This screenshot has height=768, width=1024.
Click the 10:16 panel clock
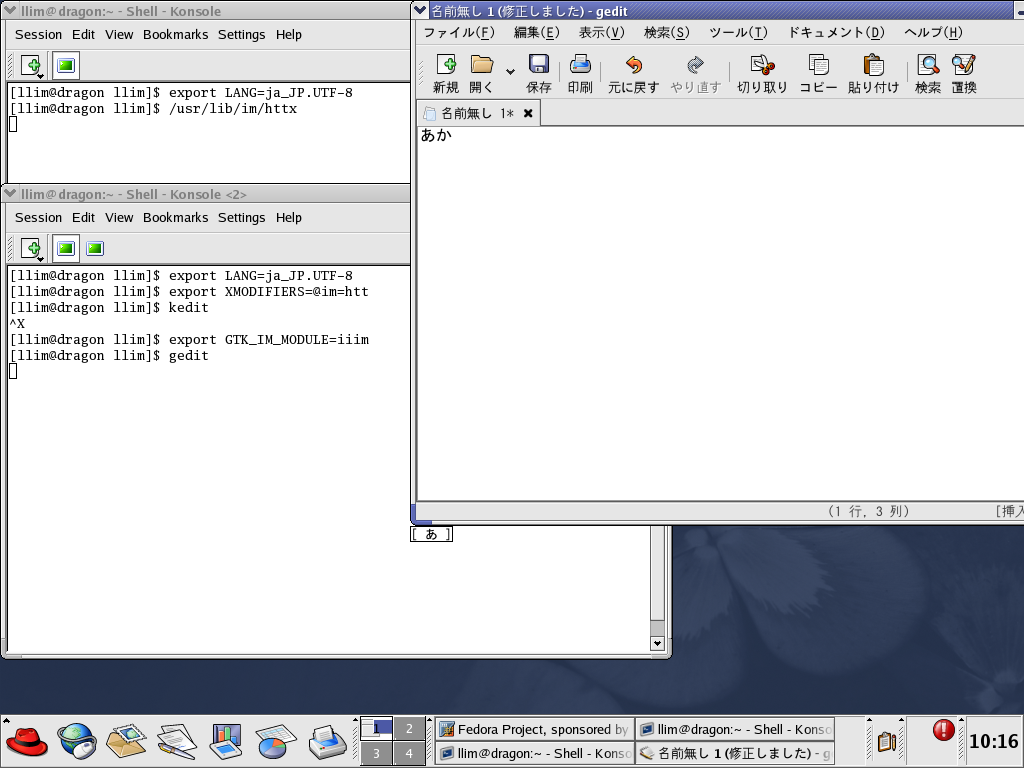(993, 741)
